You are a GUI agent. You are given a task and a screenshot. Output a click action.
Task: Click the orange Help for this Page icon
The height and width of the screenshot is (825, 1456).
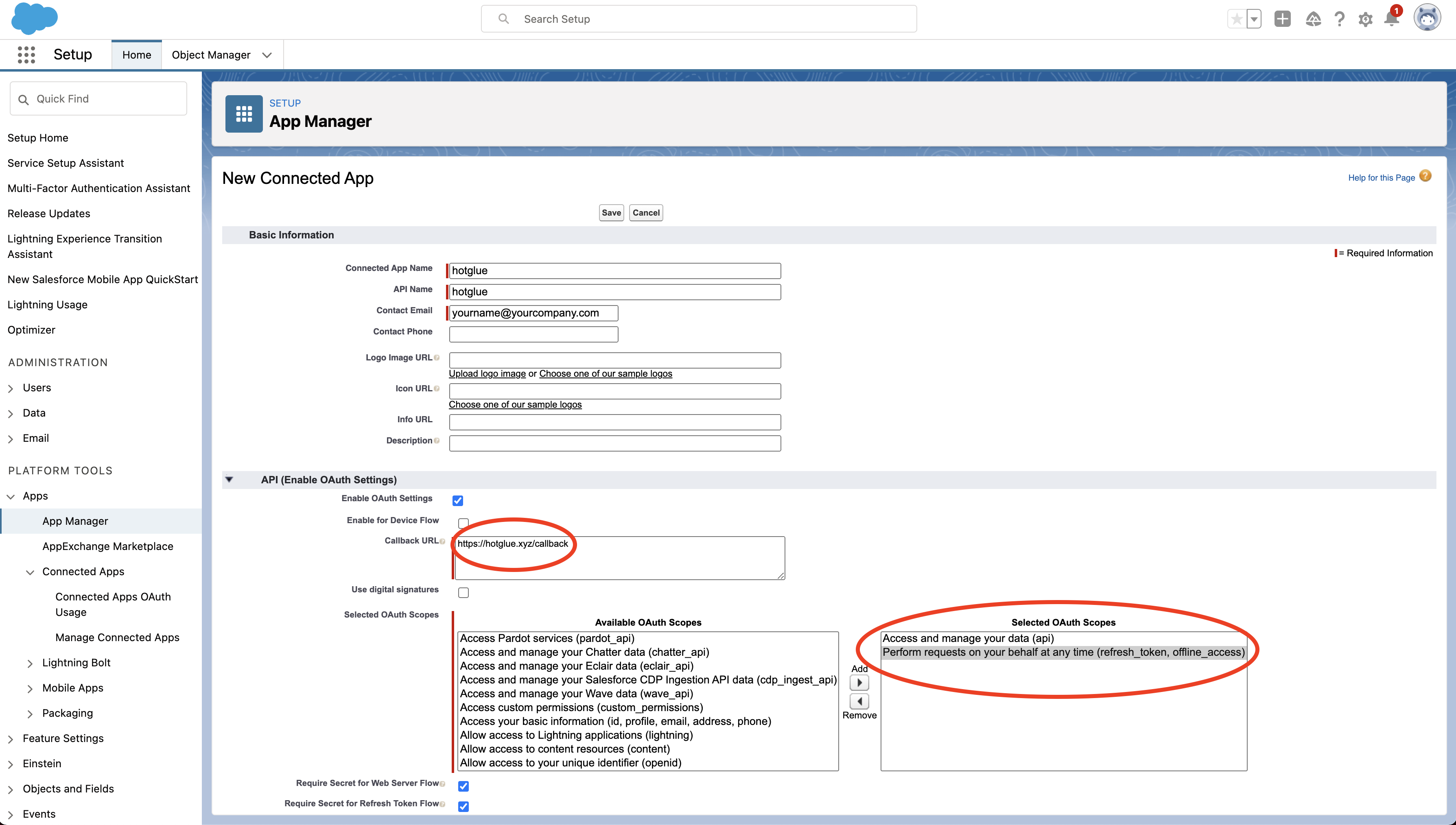(1425, 176)
